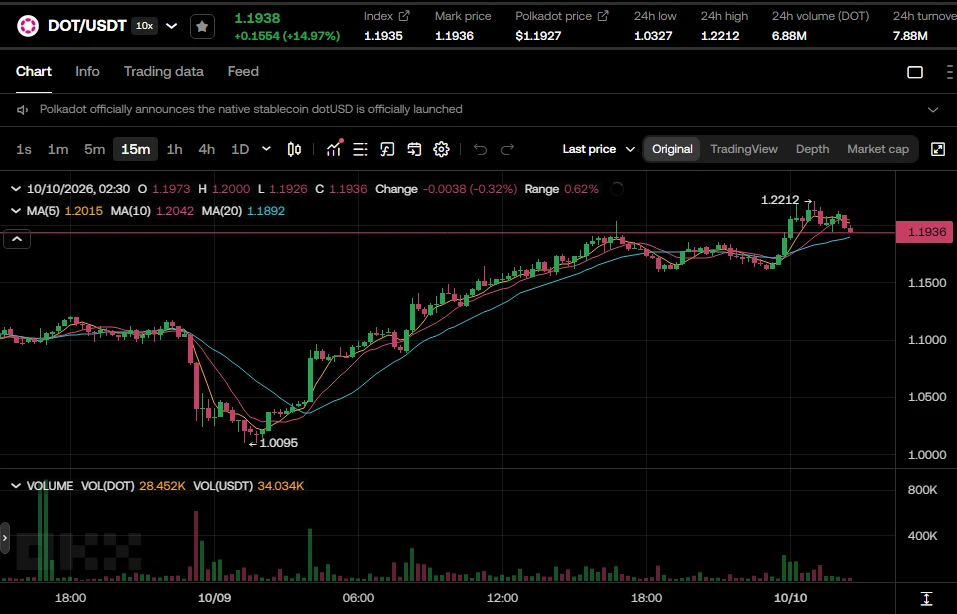Image resolution: width=957 pixels, height=614 pixels.
Task: Switch to the TradingView chart
Action: point(744,149)
